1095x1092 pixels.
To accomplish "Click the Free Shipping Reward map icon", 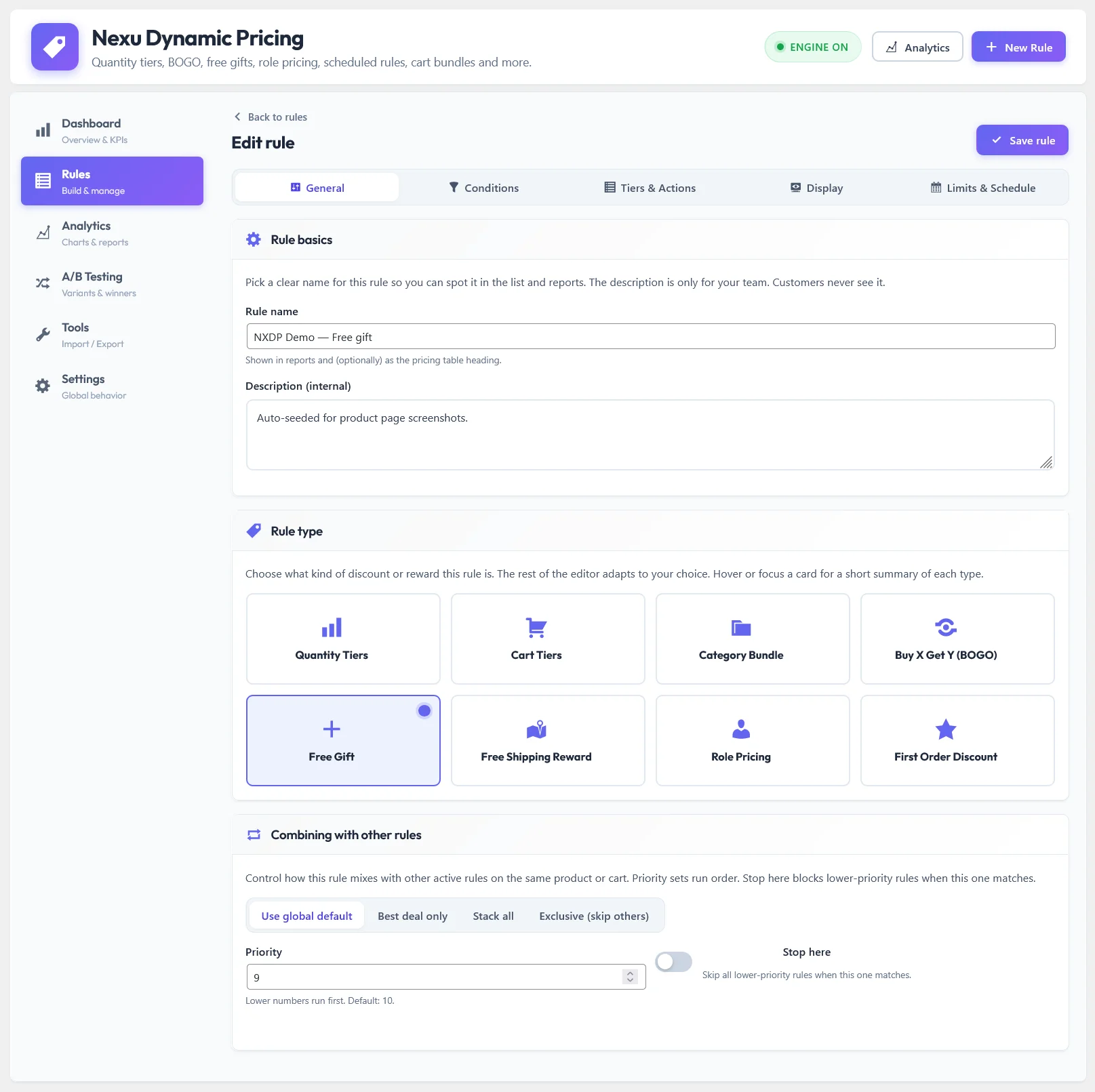I will point(536,729).
